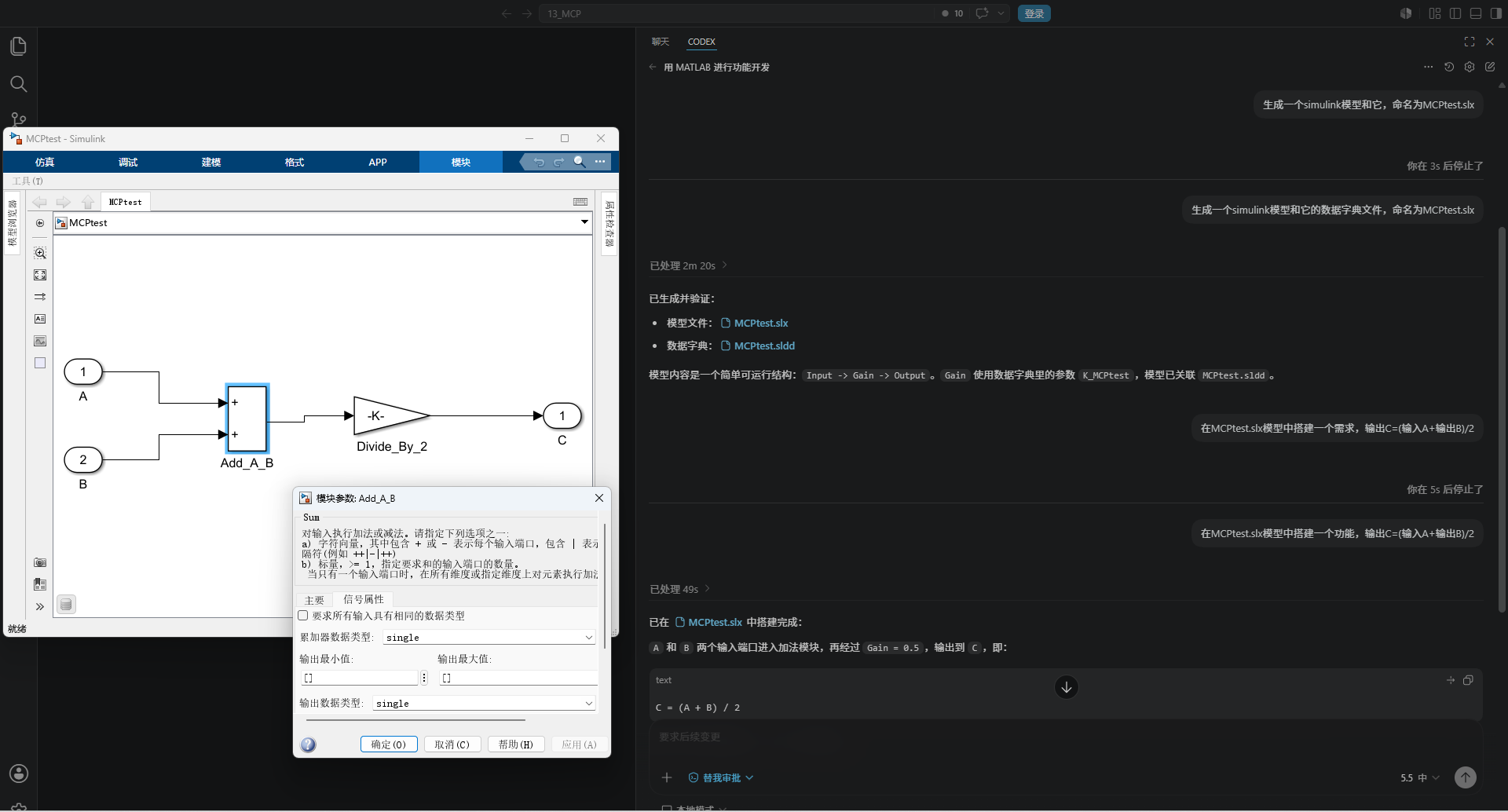Open the Search view in the activity bar
1508x812 pixels.
tap(19, 84)
